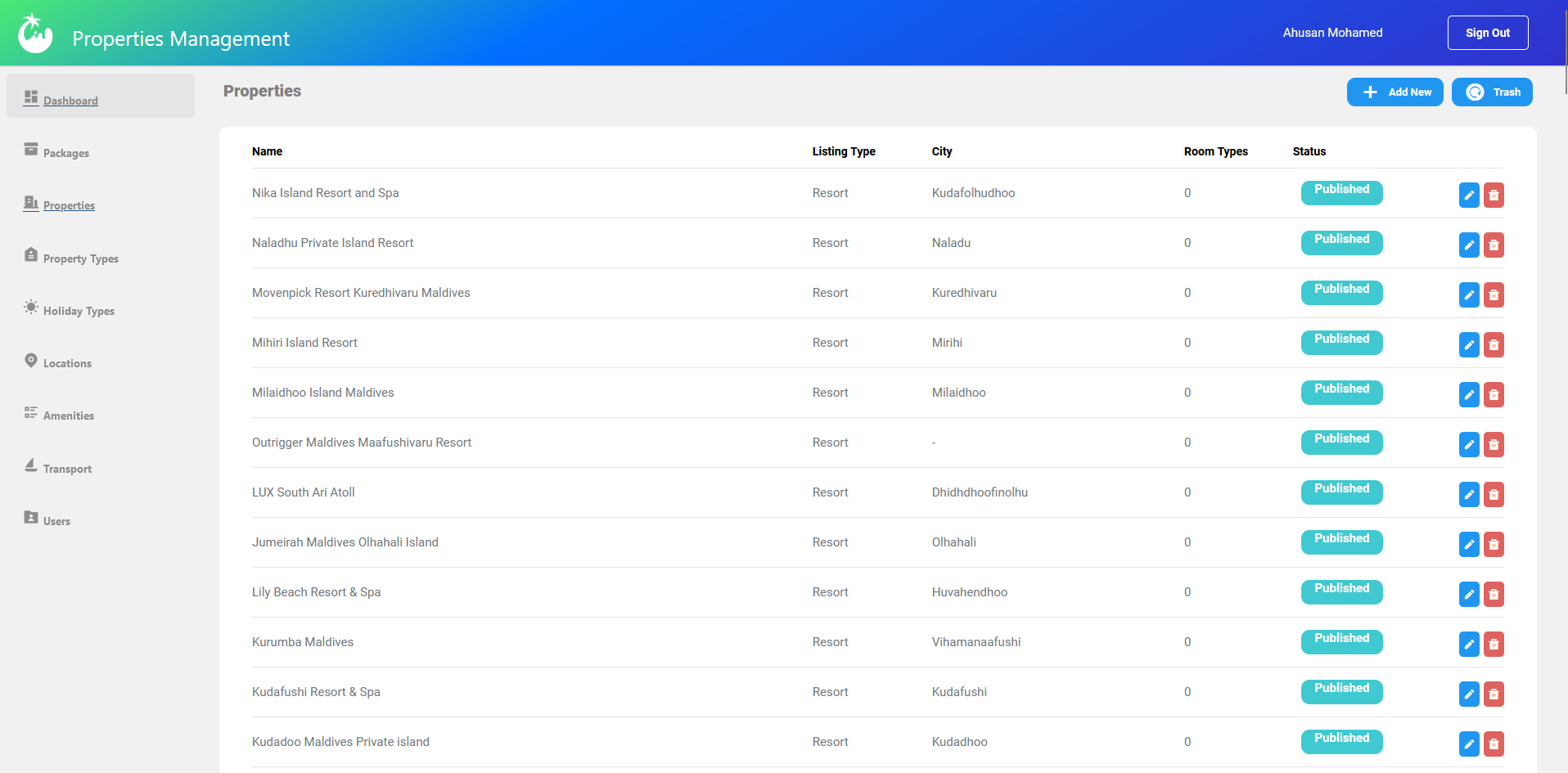Image resolution: width=1568 pixels, height=773 pixels.
Task: Click the Name column header
Action: (267, 151)
